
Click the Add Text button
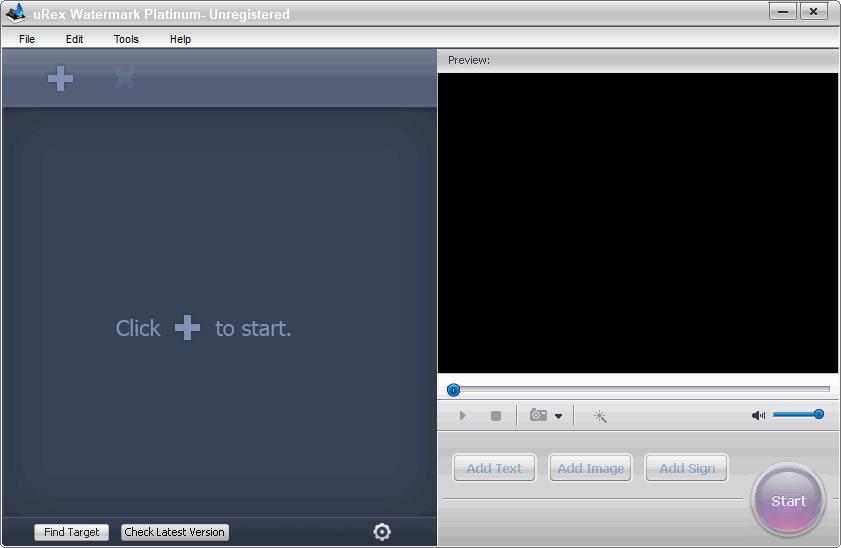pyautogui.click(x=494, y=468)
